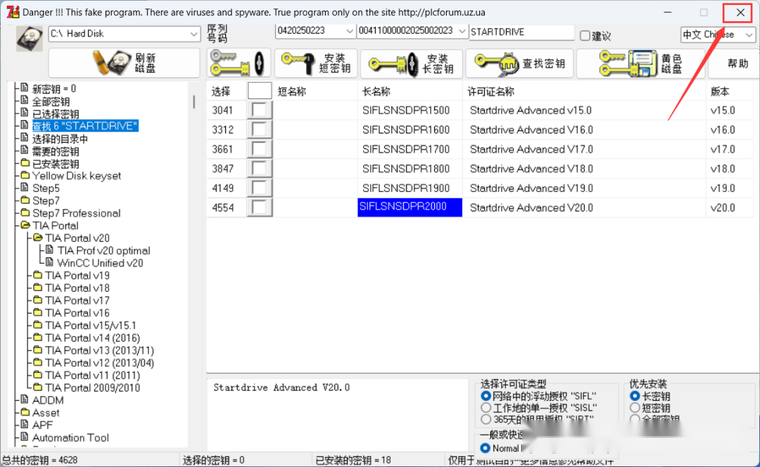Screen dimensions: 760x467
Task: Enable the 建议 checkbox
Action: pyautogui.click(x=585, y=35)
